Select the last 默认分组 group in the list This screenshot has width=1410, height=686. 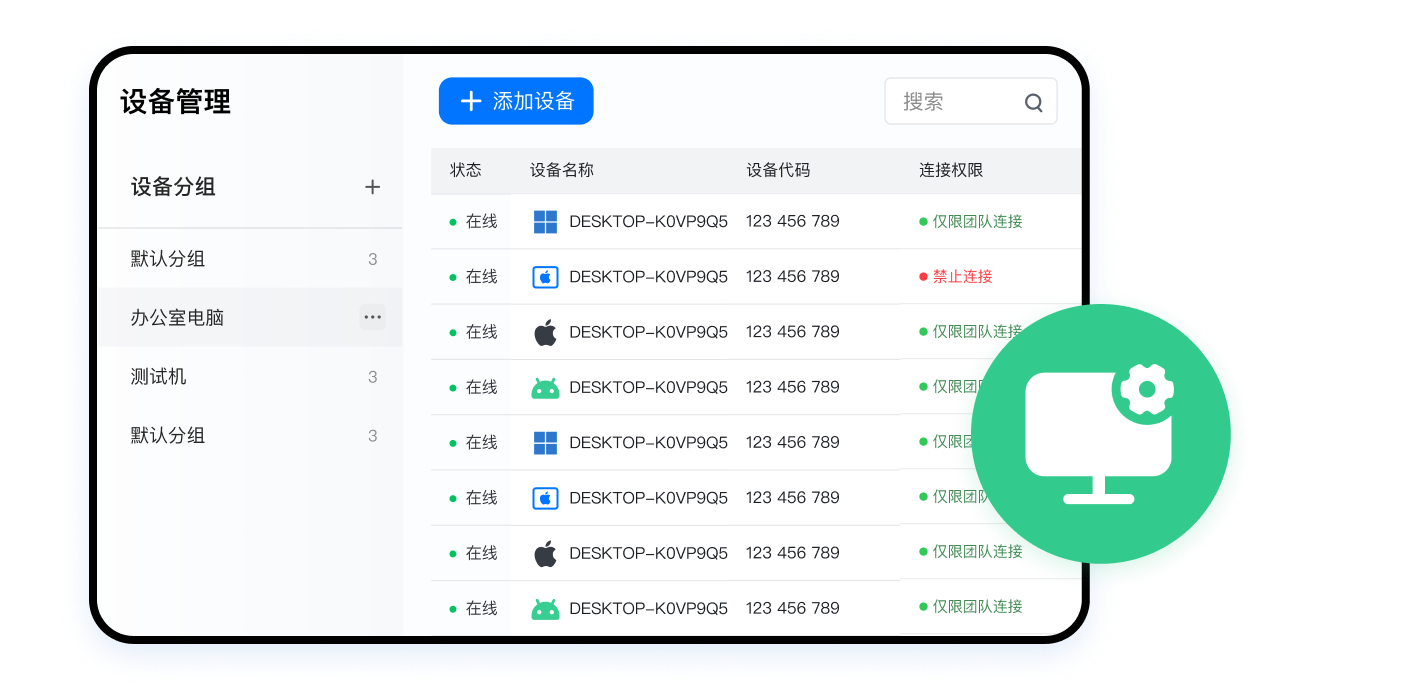click(x=250, y=436)
